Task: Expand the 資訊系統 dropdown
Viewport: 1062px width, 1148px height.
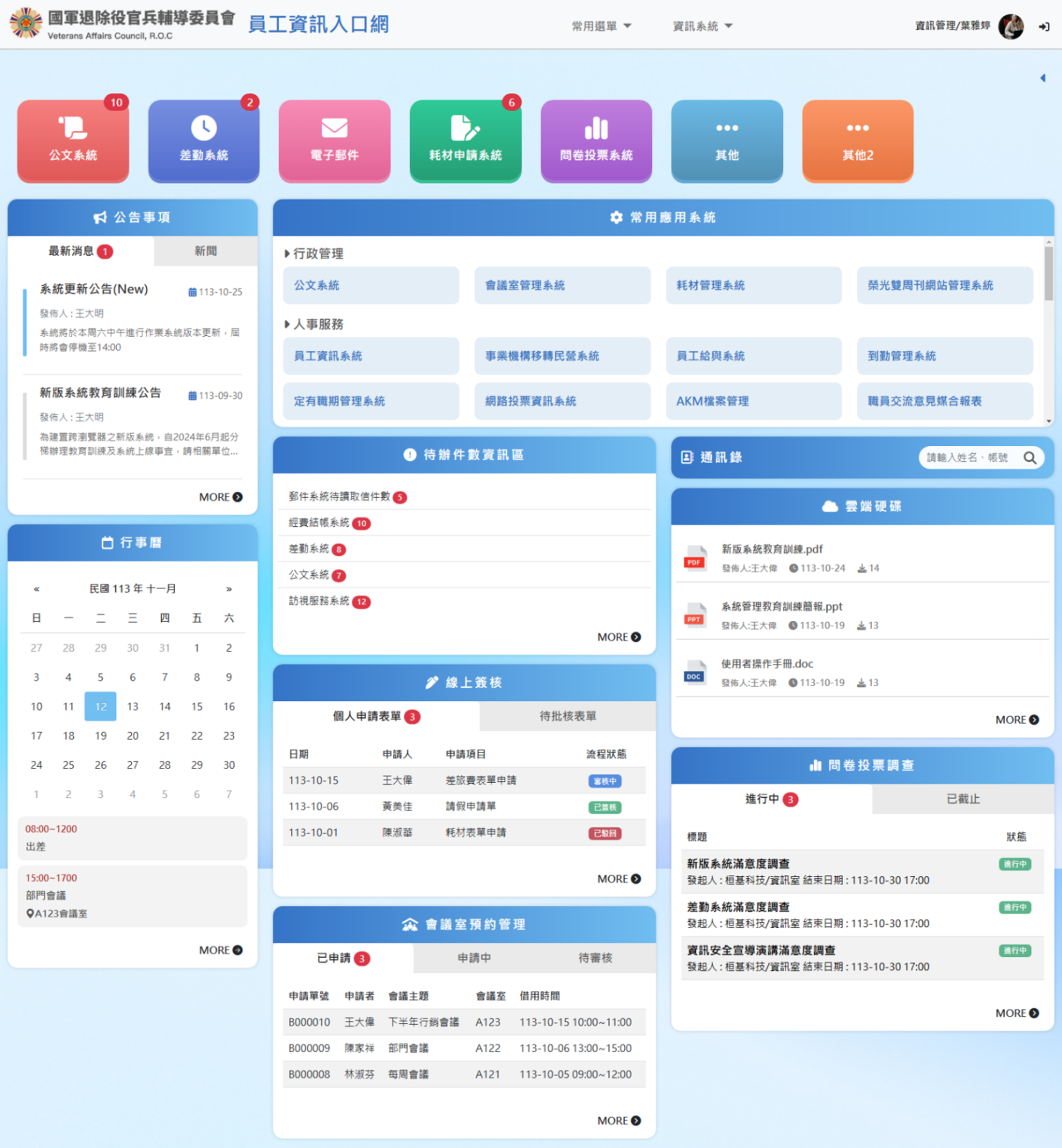Action: click(702, 26)
